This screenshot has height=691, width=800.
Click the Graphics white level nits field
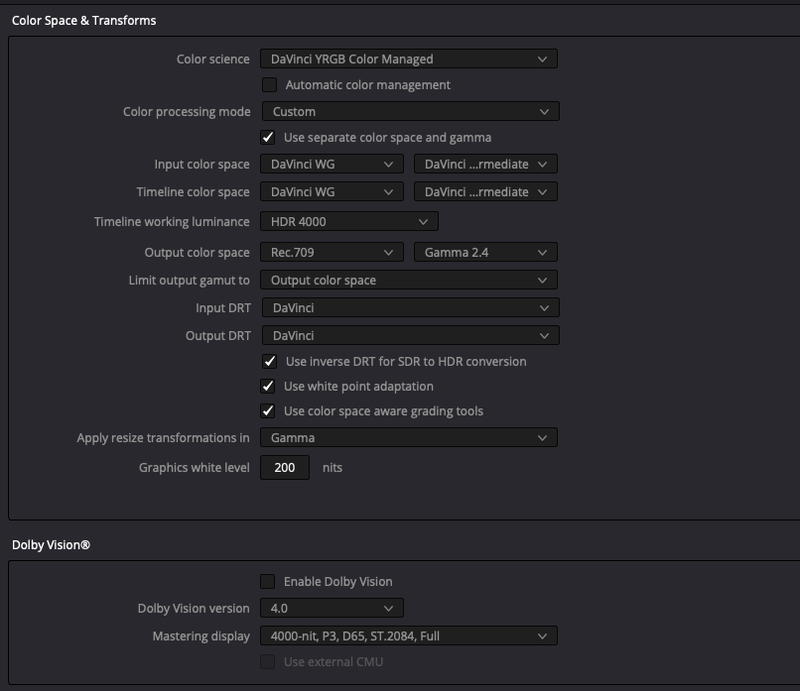(285, 467)
